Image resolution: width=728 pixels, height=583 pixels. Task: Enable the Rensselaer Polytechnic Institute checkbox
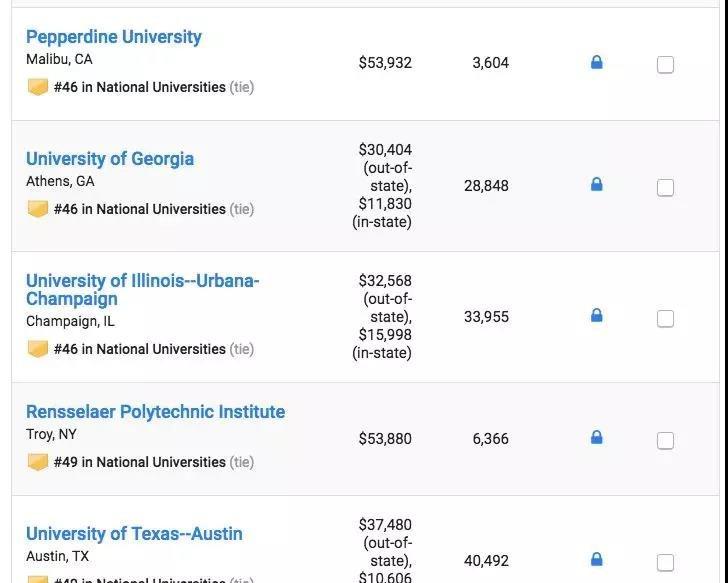(665, 441)
